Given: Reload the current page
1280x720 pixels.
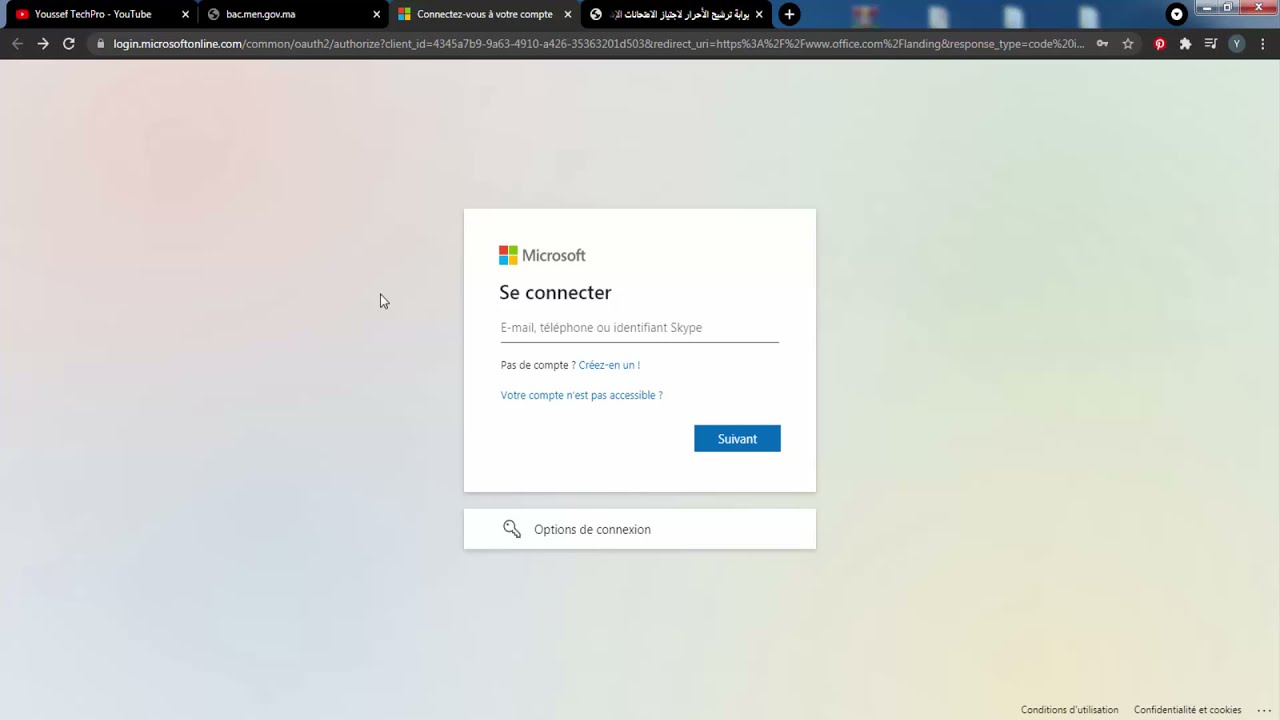Looking at the screenshot, I should click(x=69, y=44).
